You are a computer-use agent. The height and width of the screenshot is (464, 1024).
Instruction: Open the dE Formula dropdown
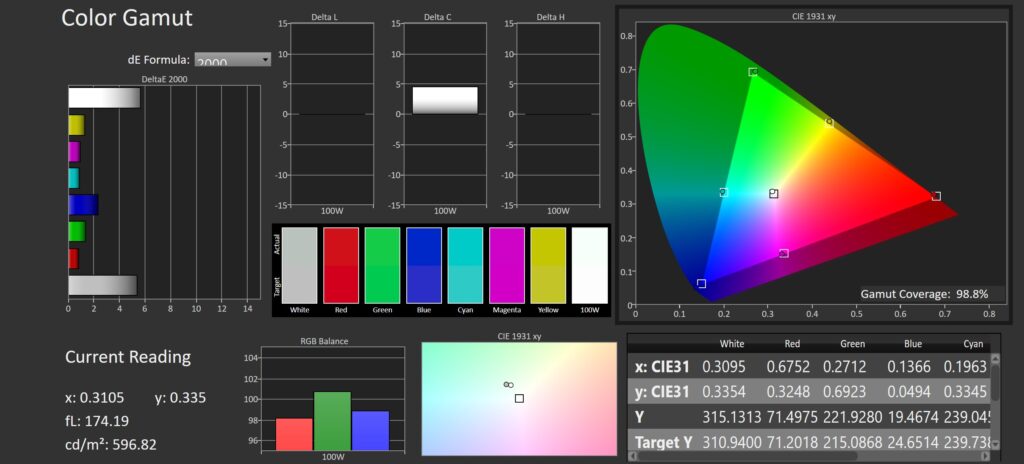[232, 60]
